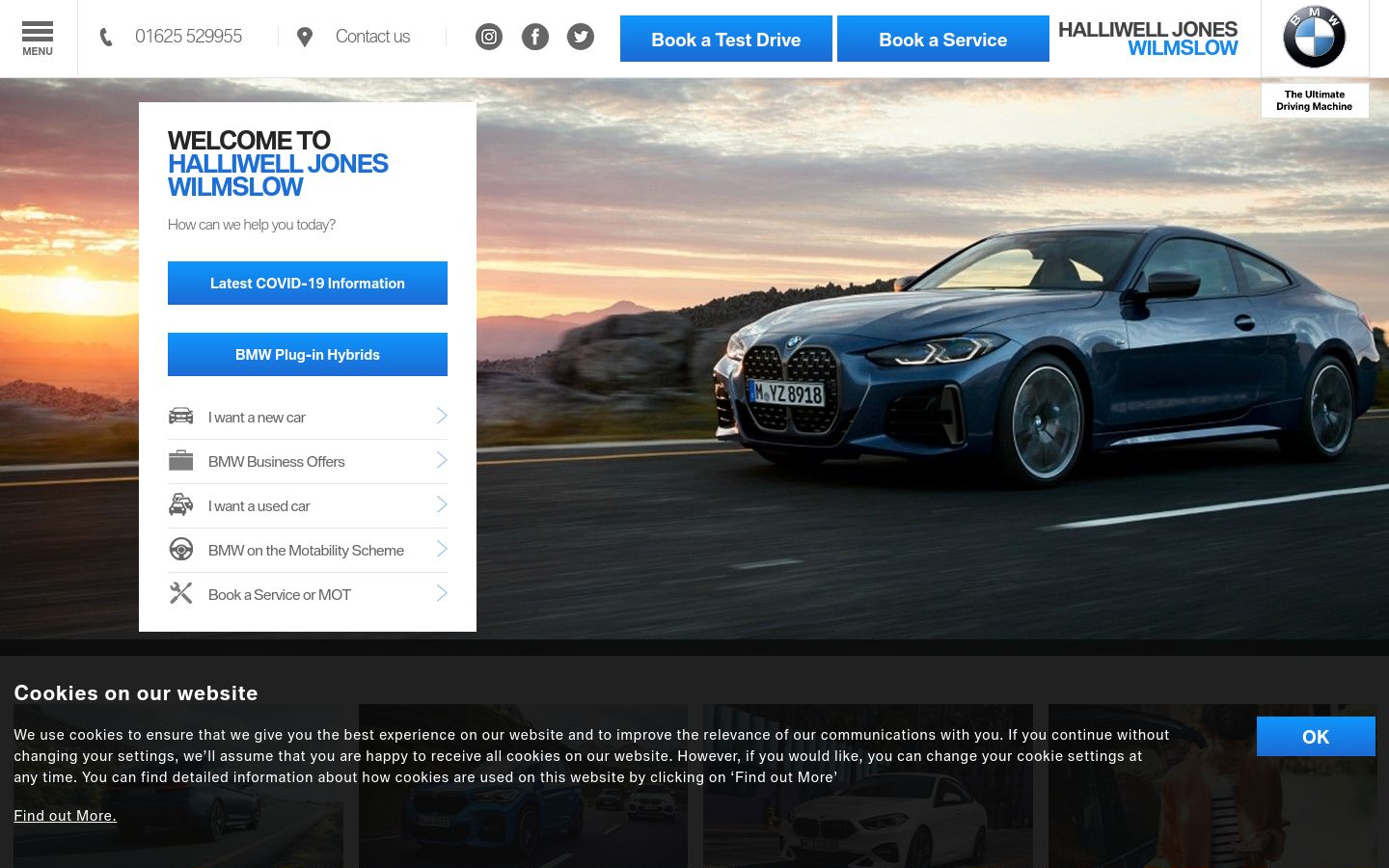Click the BMW roundel logo
Screen dimensions: 1389x868
pos(1314,38)
